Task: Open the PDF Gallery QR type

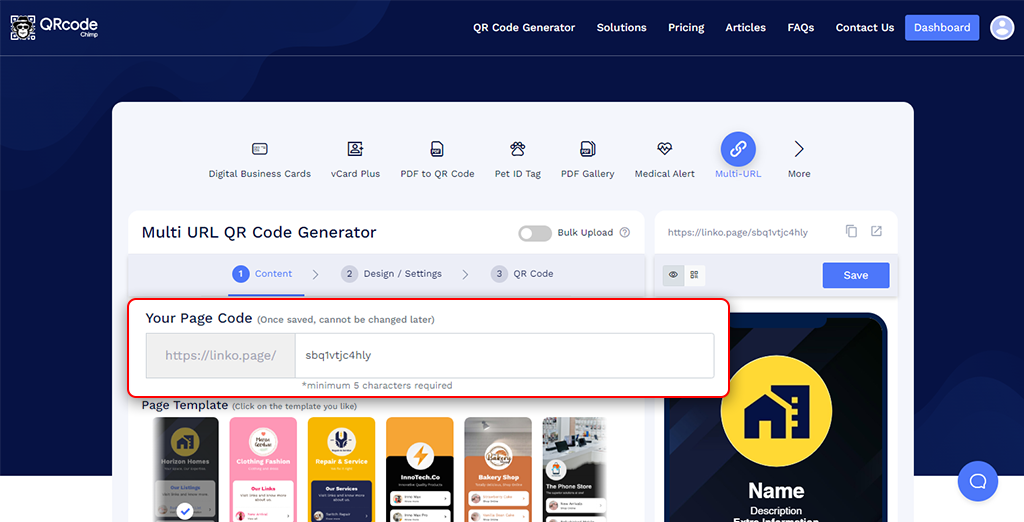Action: 587,149
